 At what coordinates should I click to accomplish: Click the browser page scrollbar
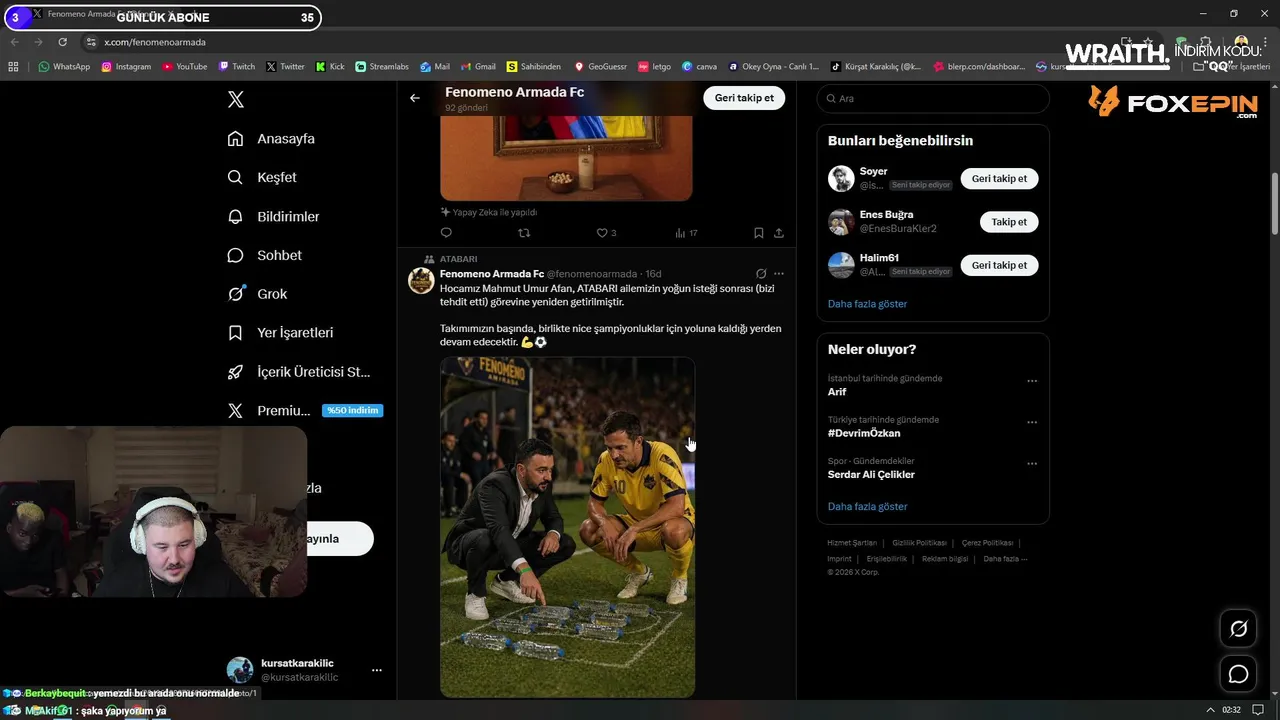click(1274, 205)
